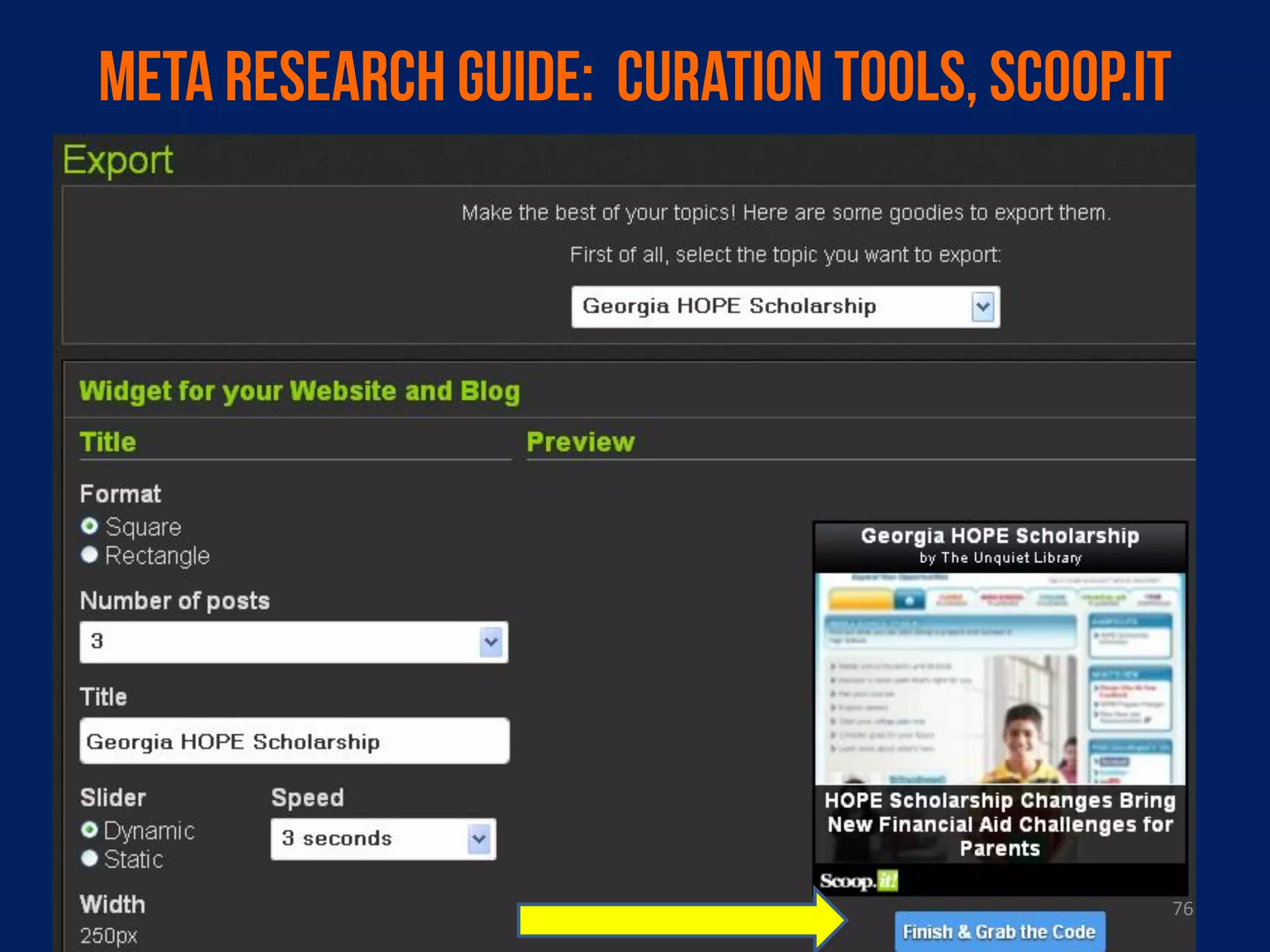Click the Title text input field
This screenshot has width=1270, height=952.
(294, 741)
